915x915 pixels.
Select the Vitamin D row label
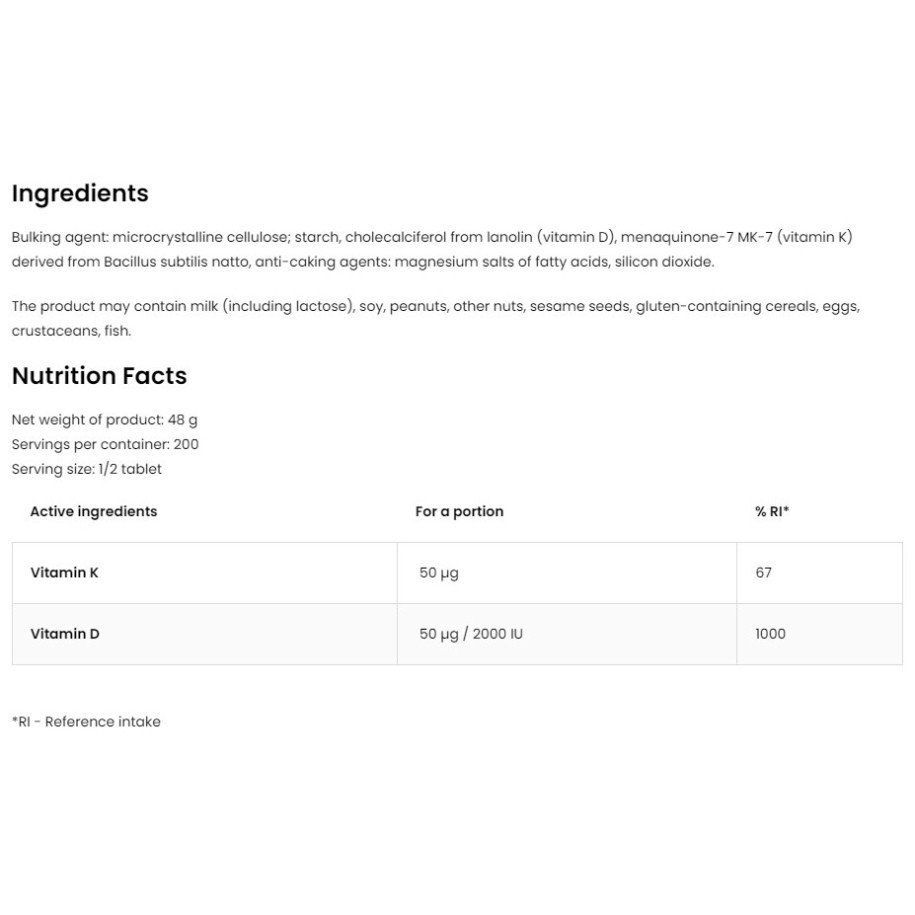[65, 634]
